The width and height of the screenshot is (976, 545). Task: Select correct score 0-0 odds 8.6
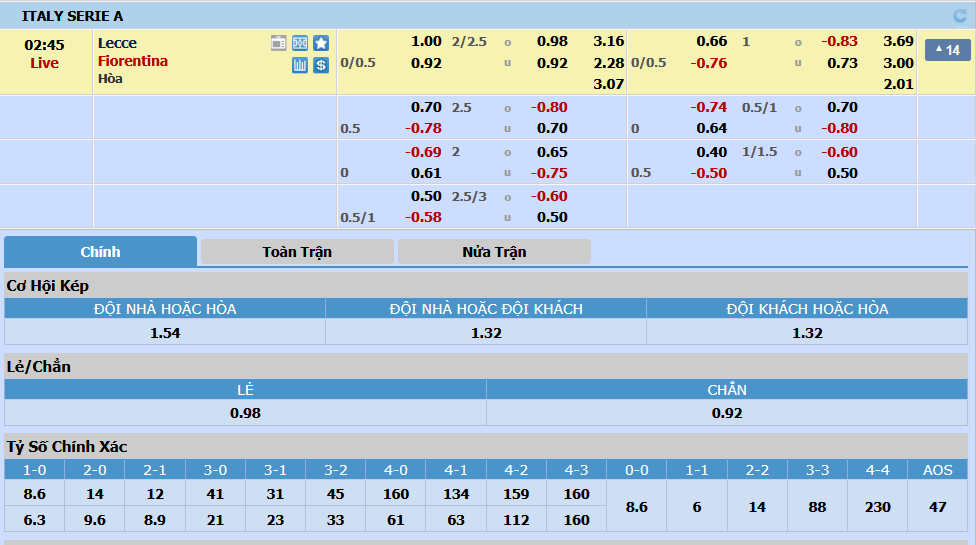pyautogui.click(x=637, y=507)
